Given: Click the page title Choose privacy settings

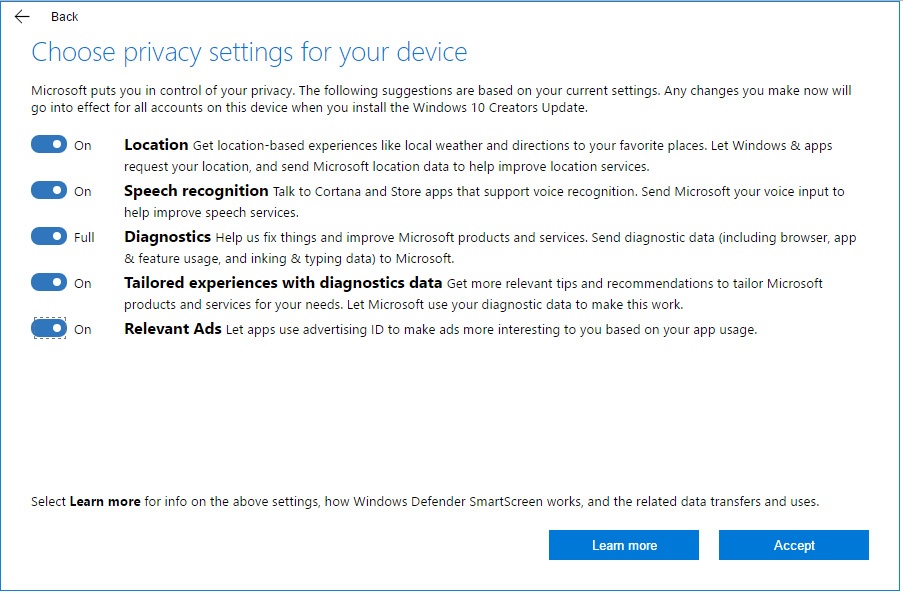Looking at the screenshot, I should [250, 52].
